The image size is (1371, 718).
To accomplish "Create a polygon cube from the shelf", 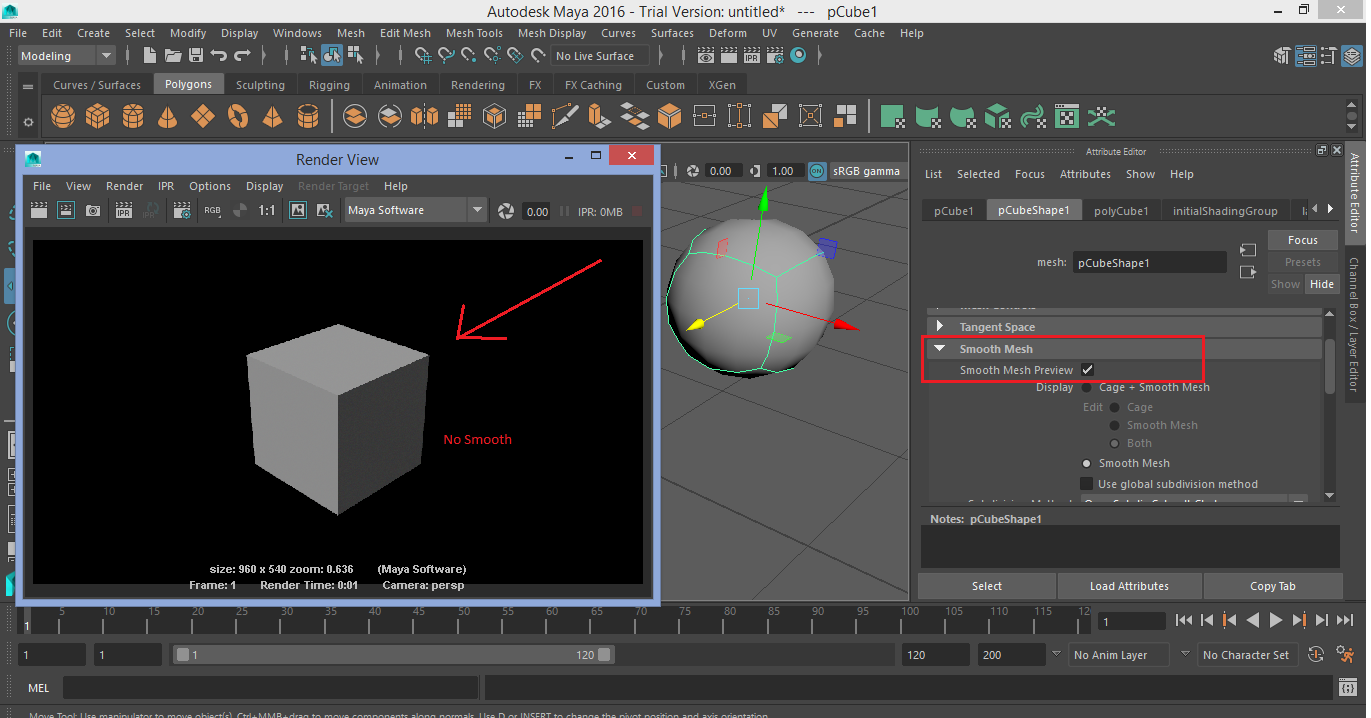I will (x=98, y=117).
